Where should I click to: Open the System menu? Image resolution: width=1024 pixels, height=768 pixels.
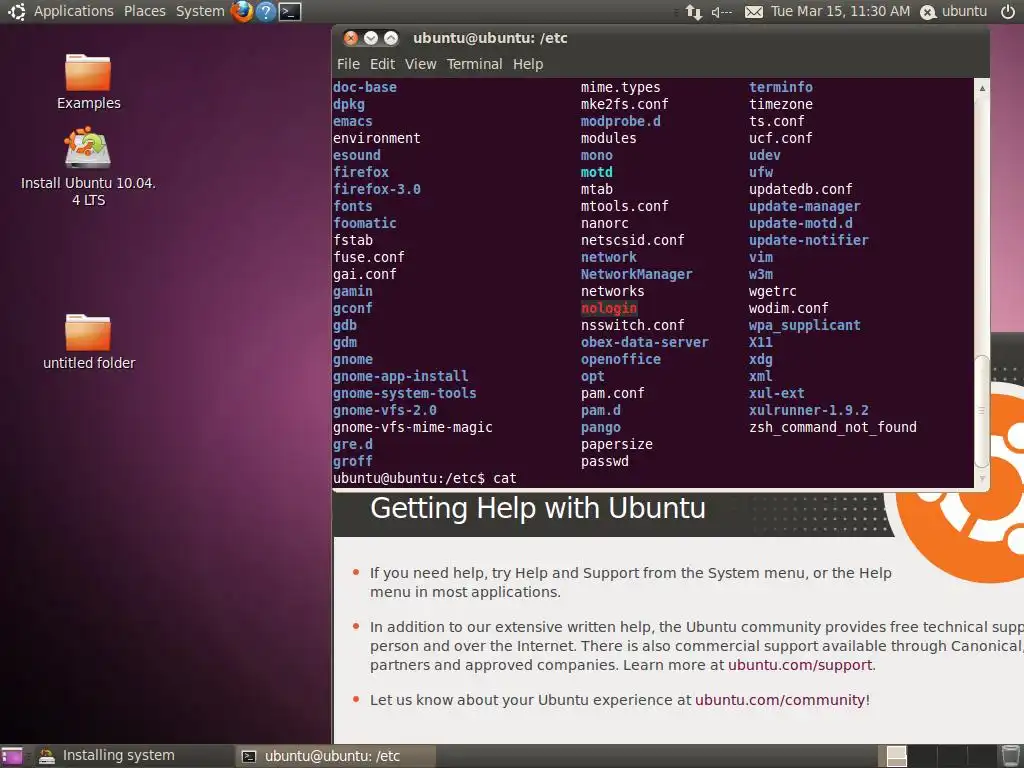(200, 11)
